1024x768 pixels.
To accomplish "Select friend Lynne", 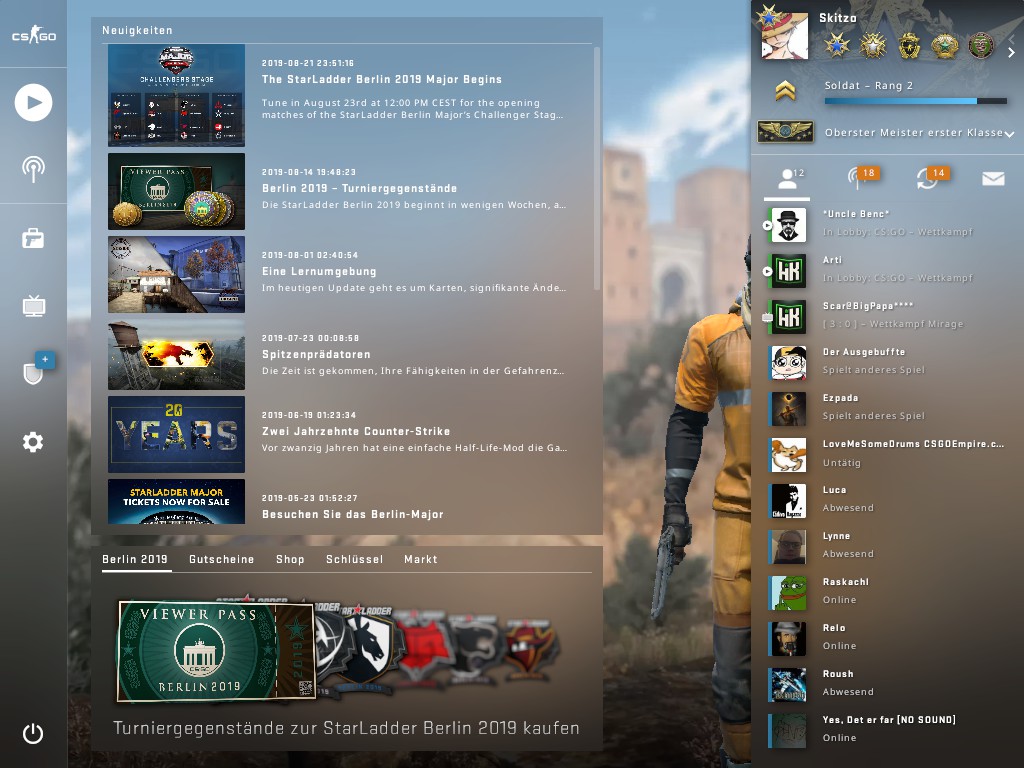I will (x=888, y=547).
